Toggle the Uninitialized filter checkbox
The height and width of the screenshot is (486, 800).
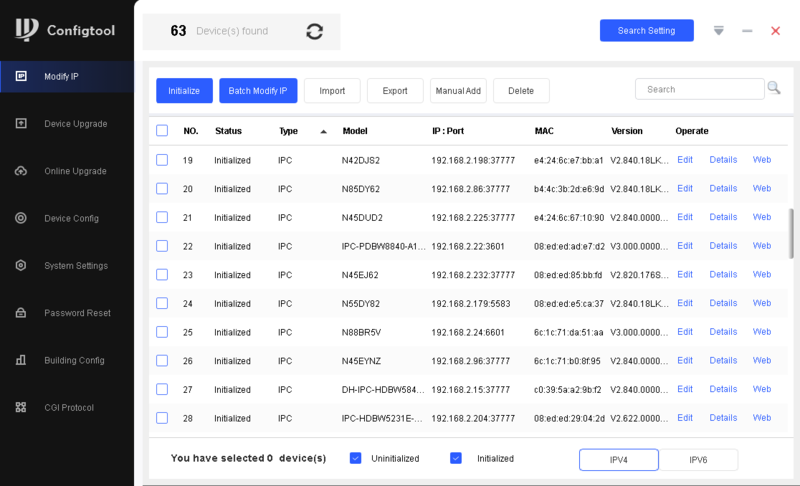click(356, 458)
